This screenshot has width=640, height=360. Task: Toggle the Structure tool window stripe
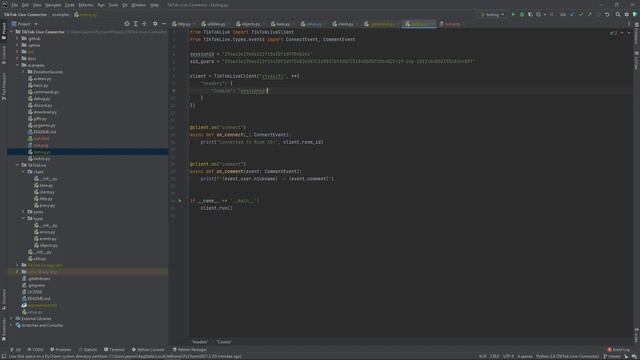coord(4,299)
